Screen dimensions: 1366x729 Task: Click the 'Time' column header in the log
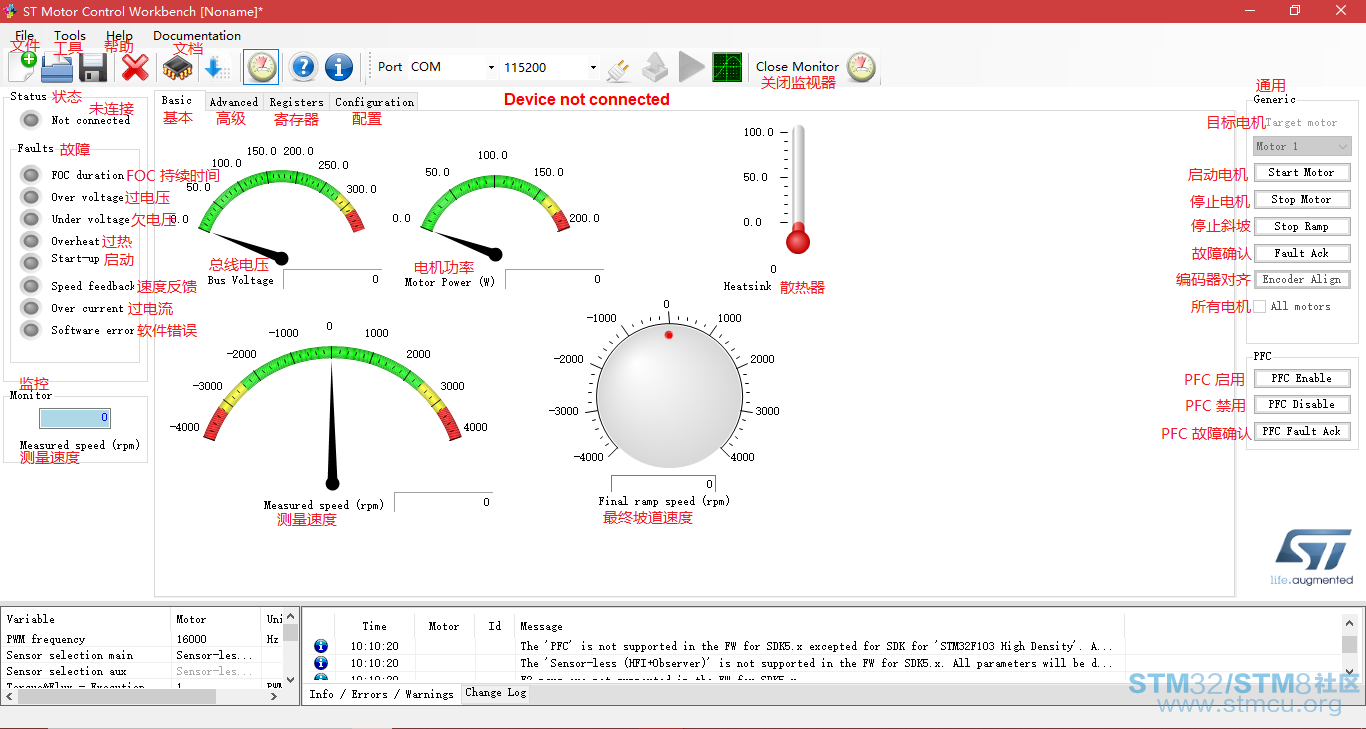374,626
